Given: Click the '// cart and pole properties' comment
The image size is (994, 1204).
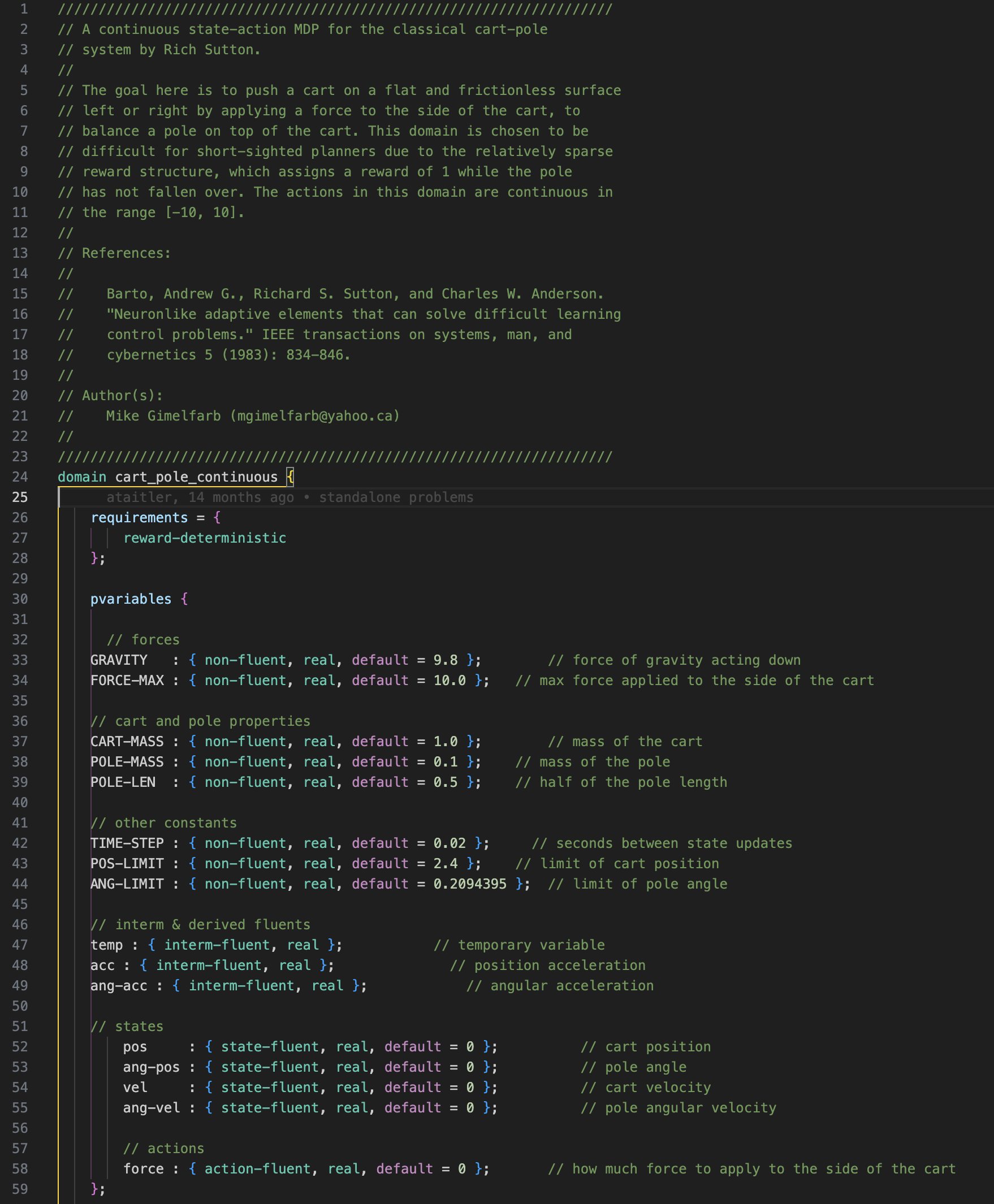Looking at the screenshot, I should point(200,721).
